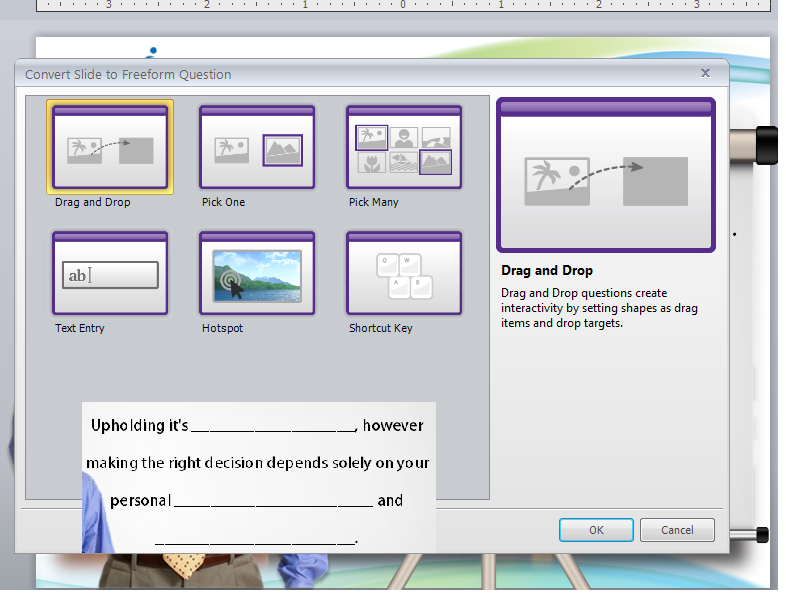Click the blank line after 'personal'

(x=272, y=501)
